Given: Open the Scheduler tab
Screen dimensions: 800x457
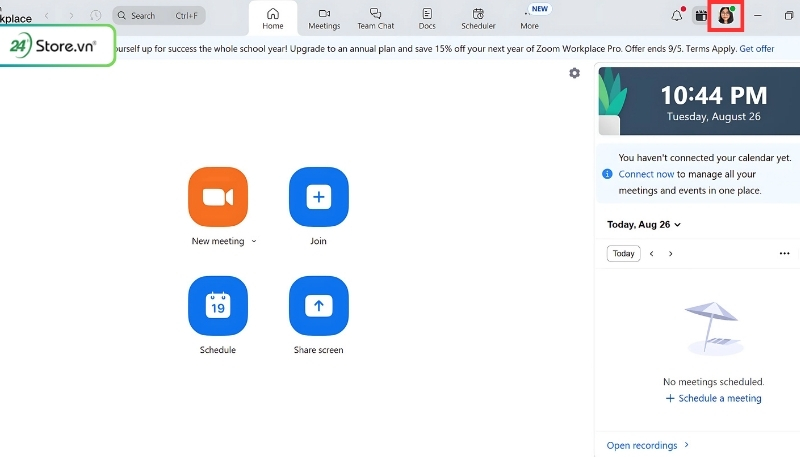Looking at the screenshot, I should coord(478,18).
